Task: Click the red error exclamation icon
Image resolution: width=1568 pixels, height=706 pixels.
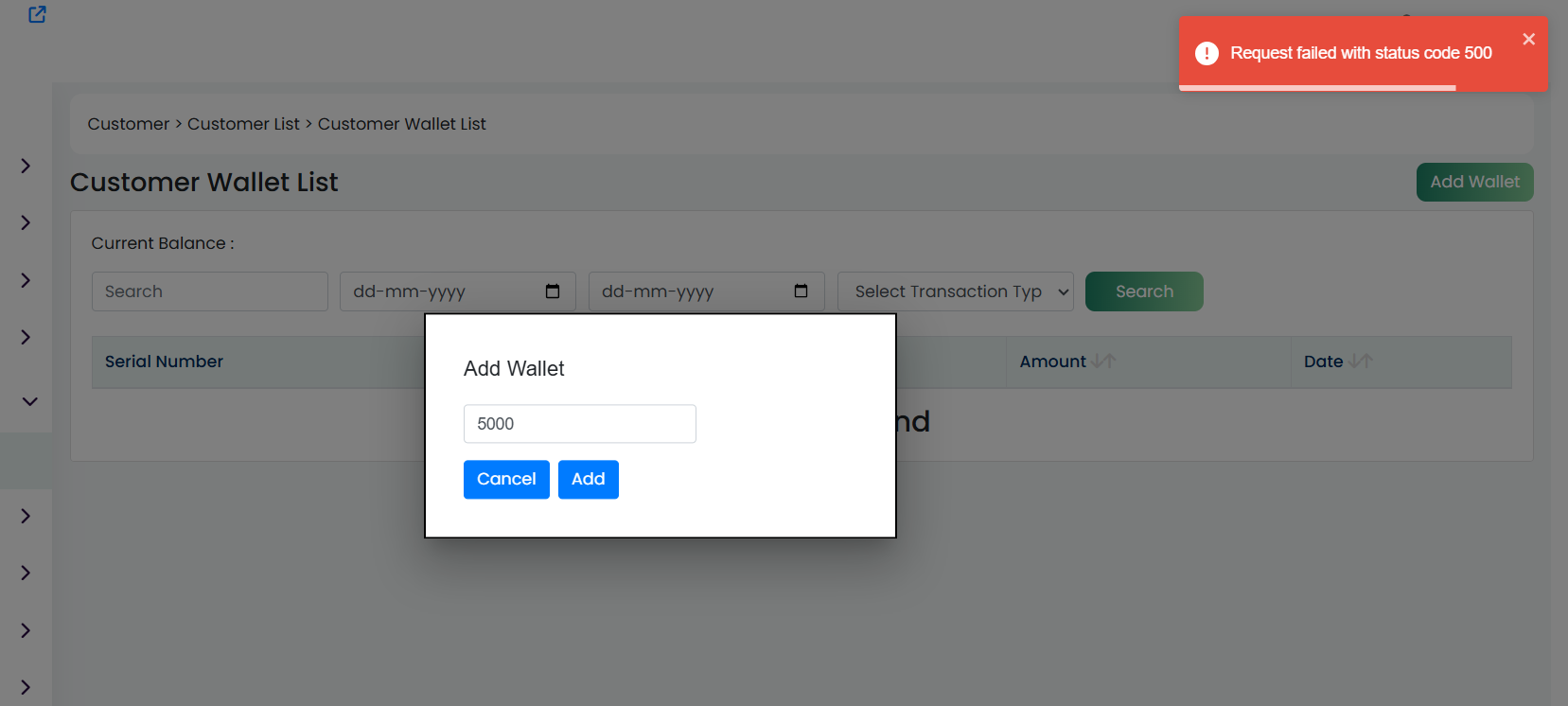Action: 1207,53
